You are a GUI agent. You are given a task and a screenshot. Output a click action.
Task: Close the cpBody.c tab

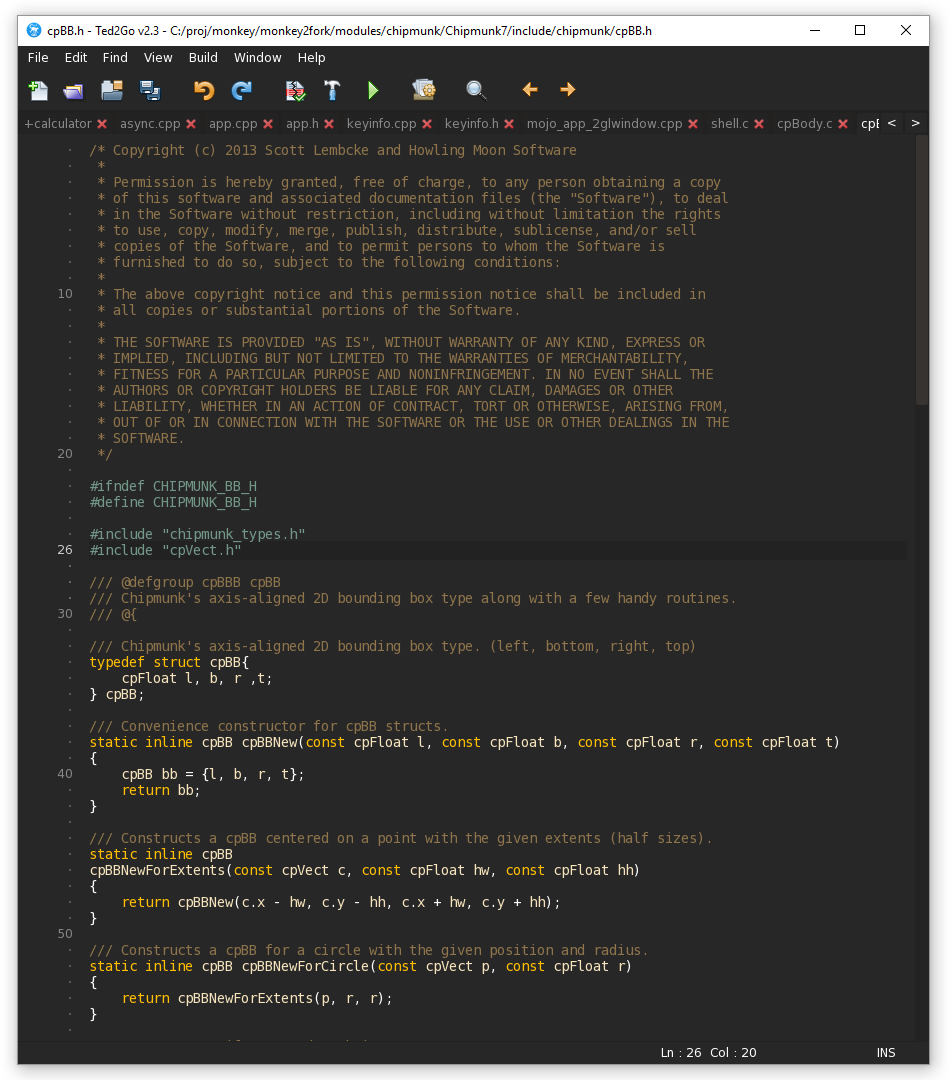pos(843,124)
